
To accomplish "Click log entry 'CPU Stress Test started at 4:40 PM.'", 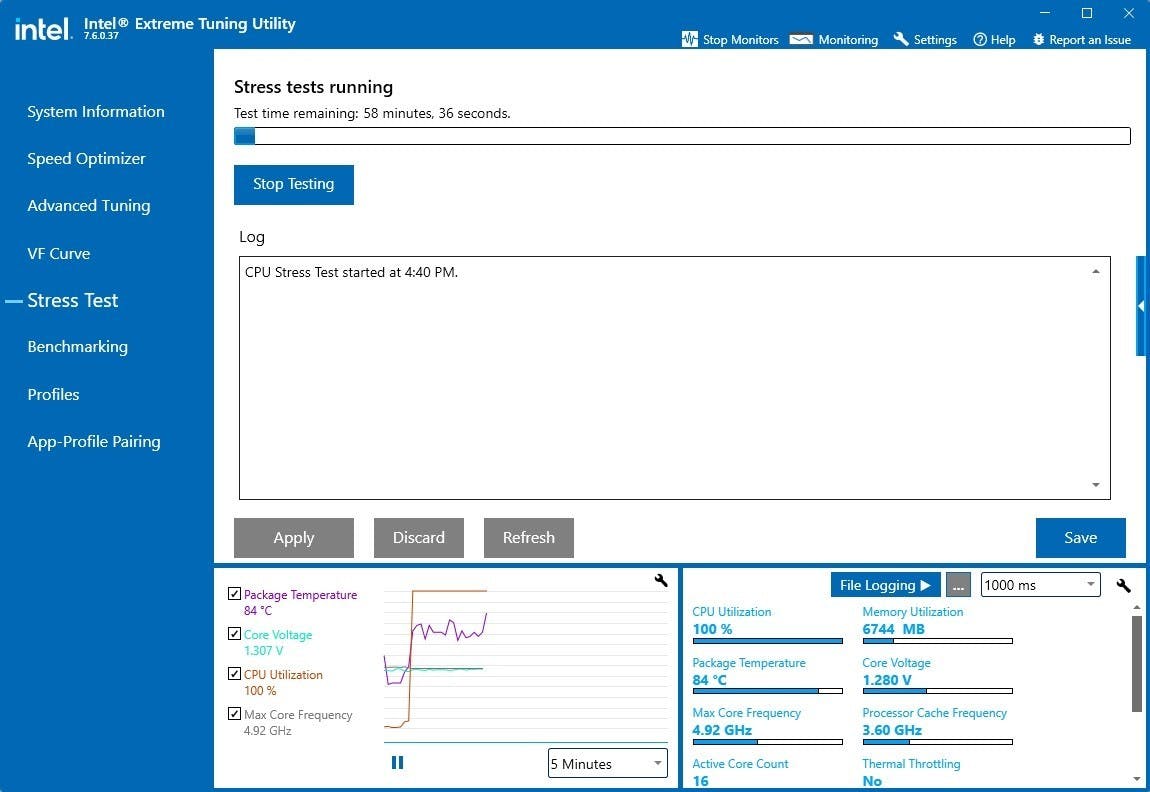I will [x=351, y=272].
